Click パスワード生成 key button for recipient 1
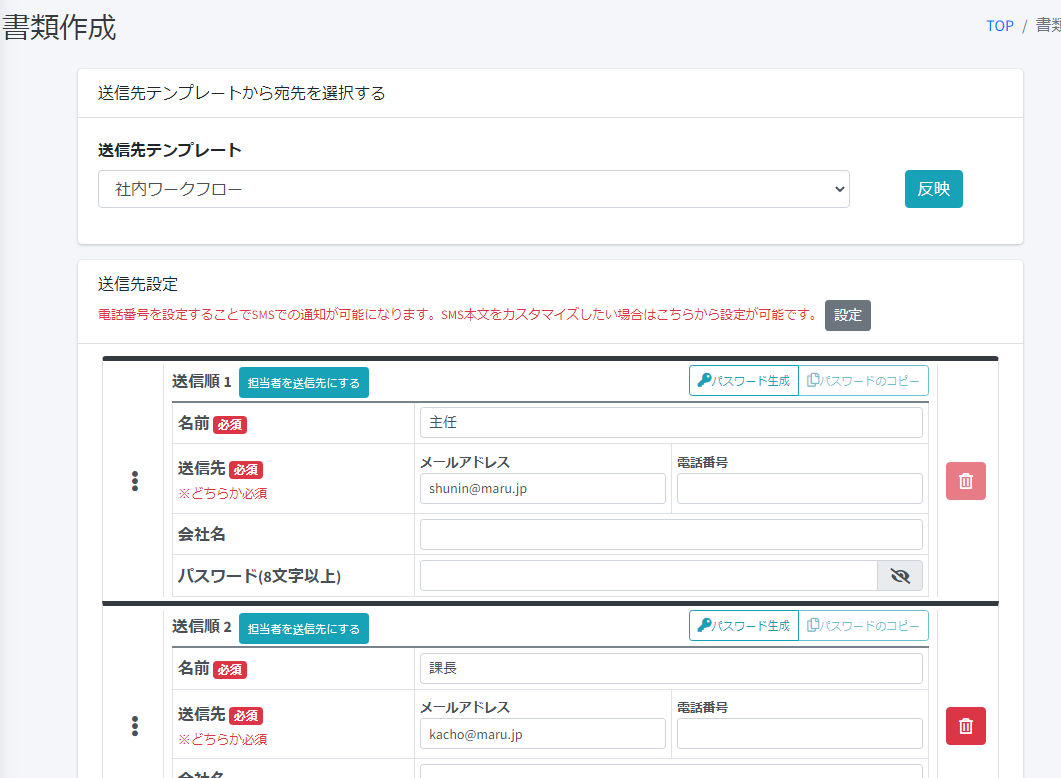The image size is (1061, 778). coord(744,381)
